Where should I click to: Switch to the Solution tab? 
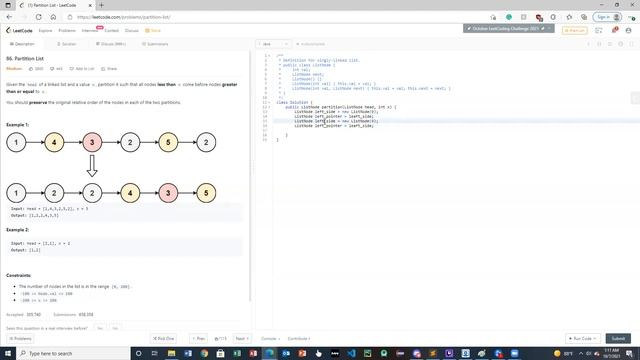point(67,44)
